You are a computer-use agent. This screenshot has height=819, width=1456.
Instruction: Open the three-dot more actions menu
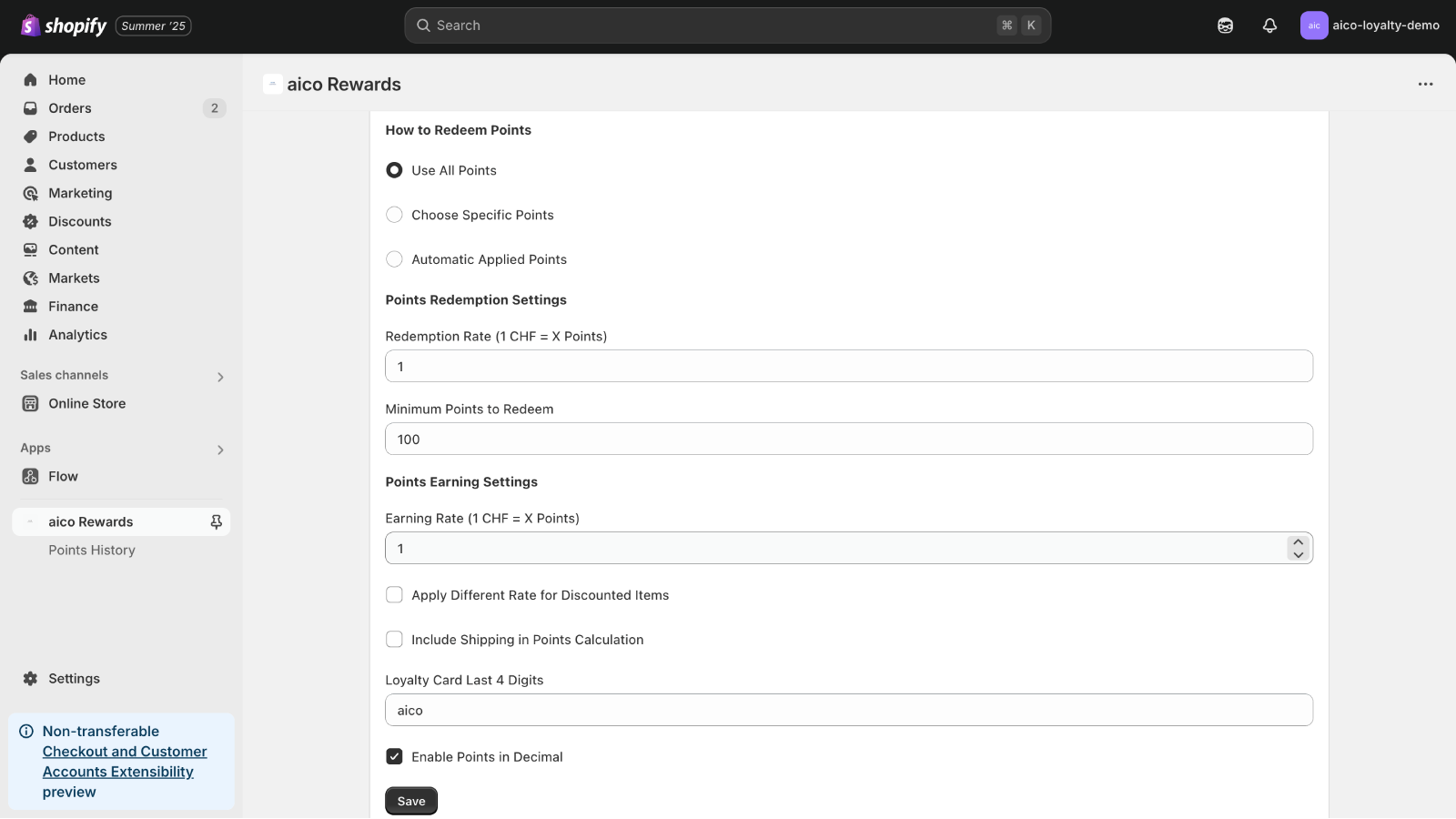click(1425, 84)
